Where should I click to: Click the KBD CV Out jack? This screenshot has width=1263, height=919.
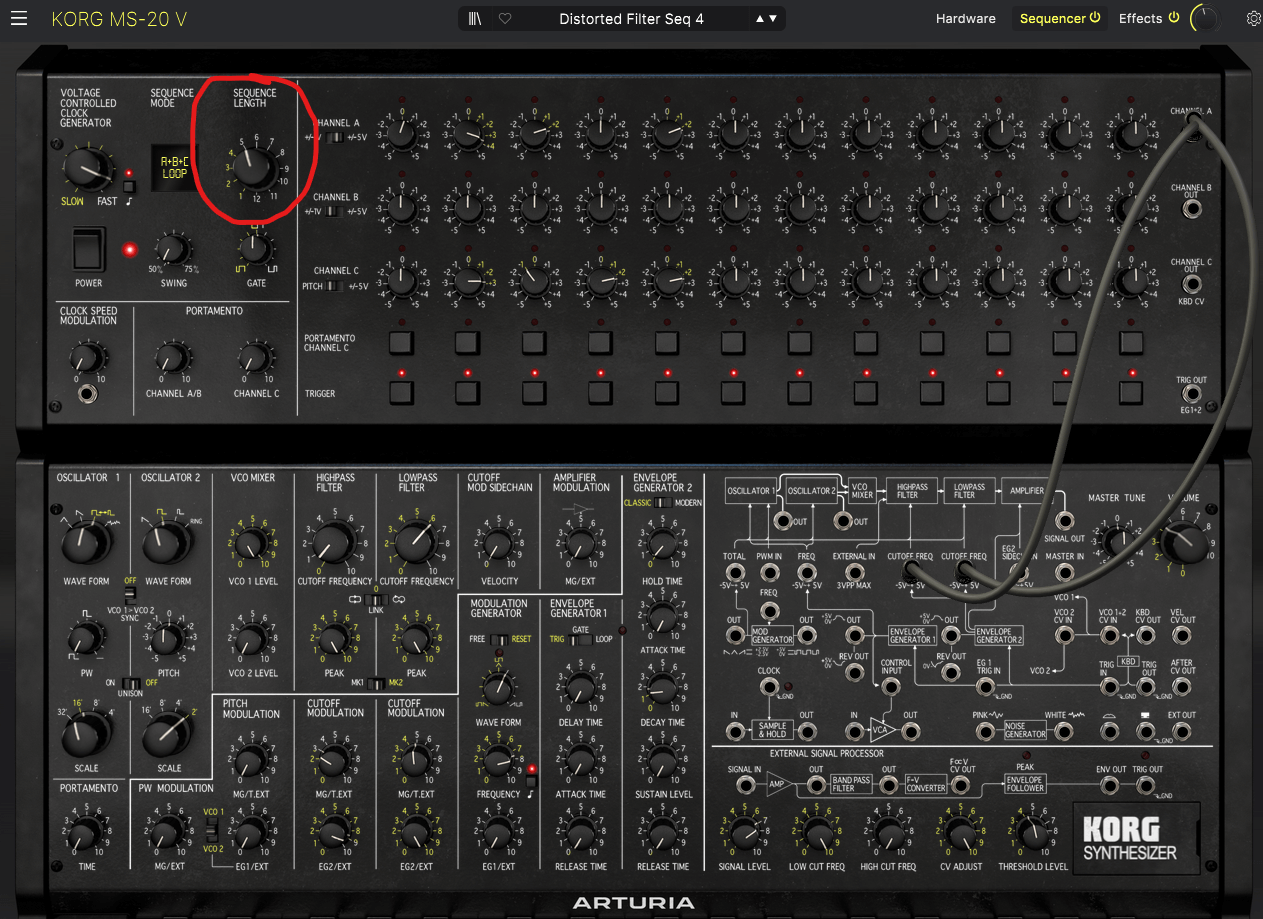(x=1147, y=637)
